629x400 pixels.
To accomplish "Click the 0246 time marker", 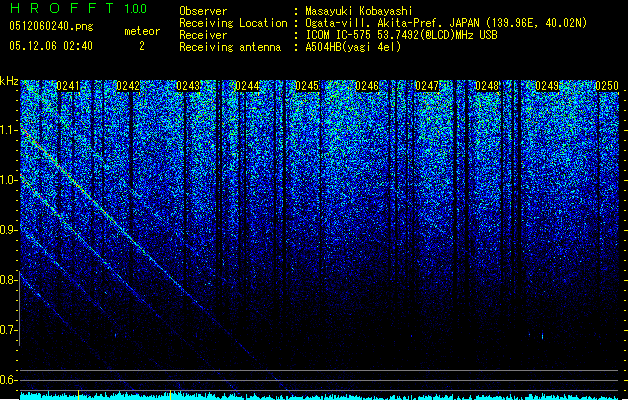I will (367, 86).
